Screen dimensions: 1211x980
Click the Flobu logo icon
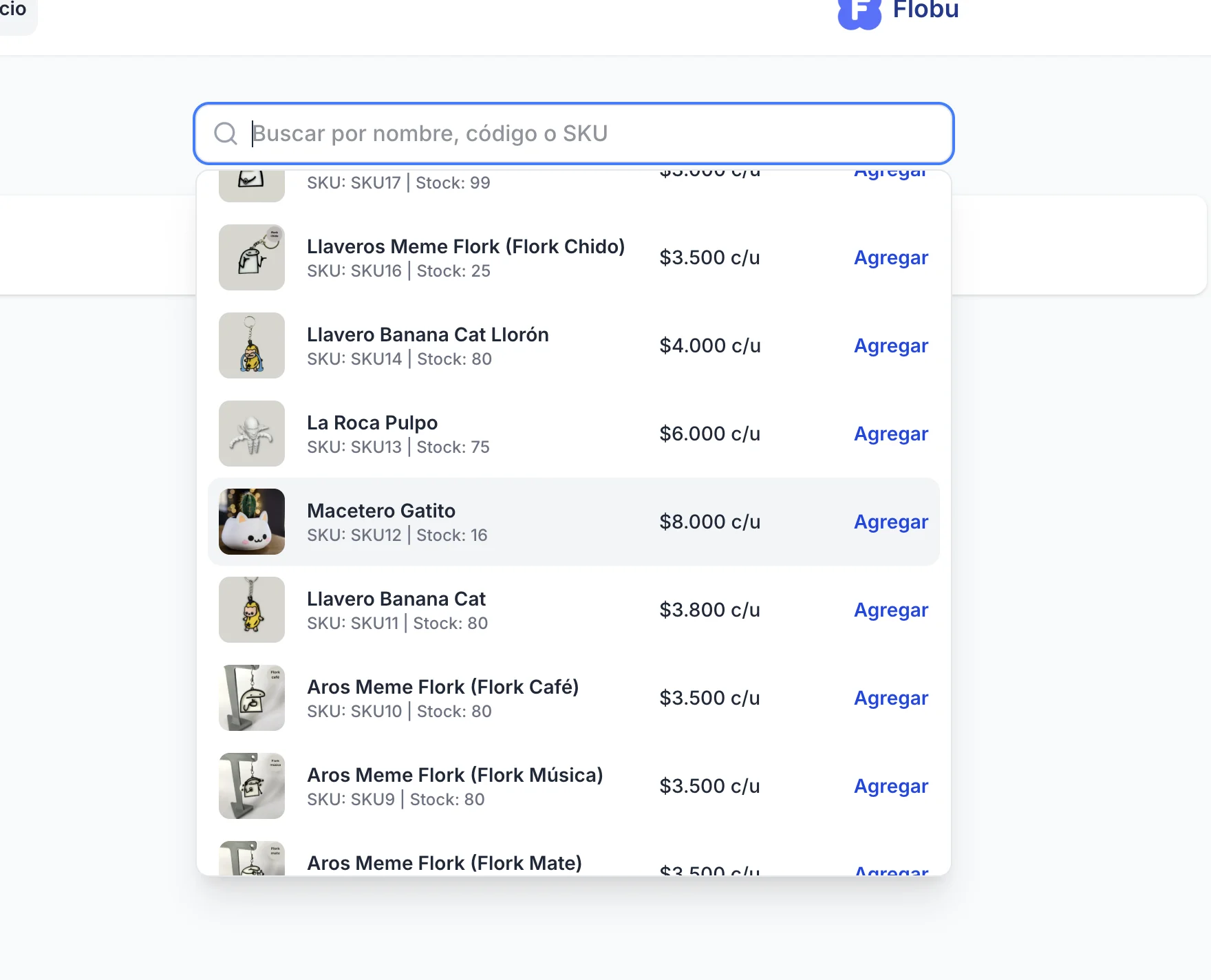coord(859,12)
